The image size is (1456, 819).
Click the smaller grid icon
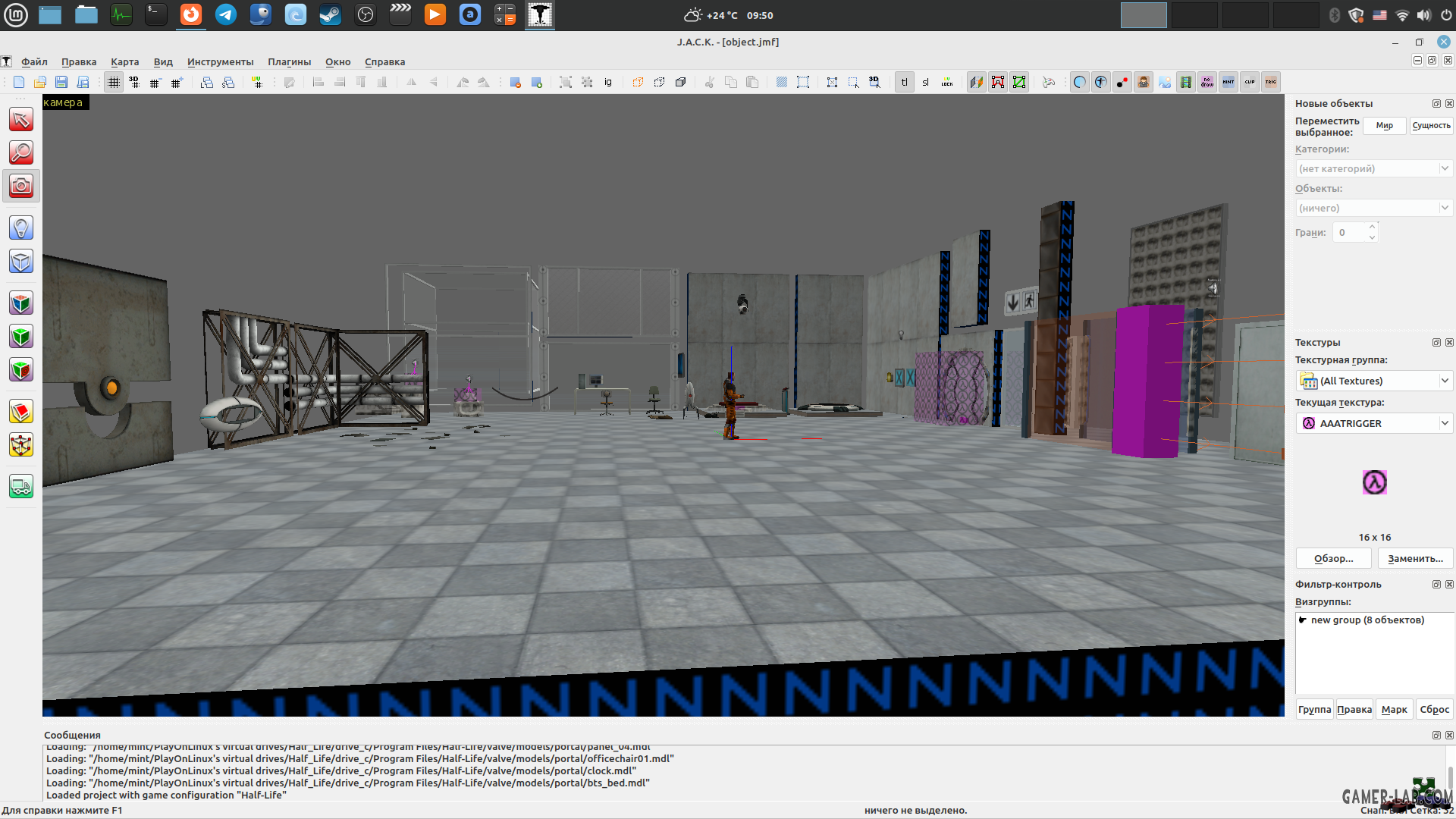(x=155, y=83)
